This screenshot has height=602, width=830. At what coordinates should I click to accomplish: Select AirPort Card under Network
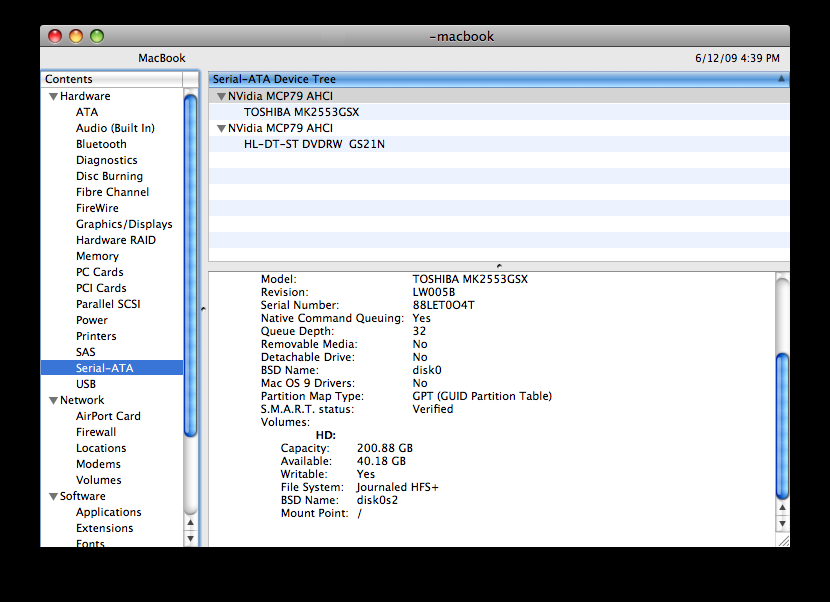coord(108,416)
